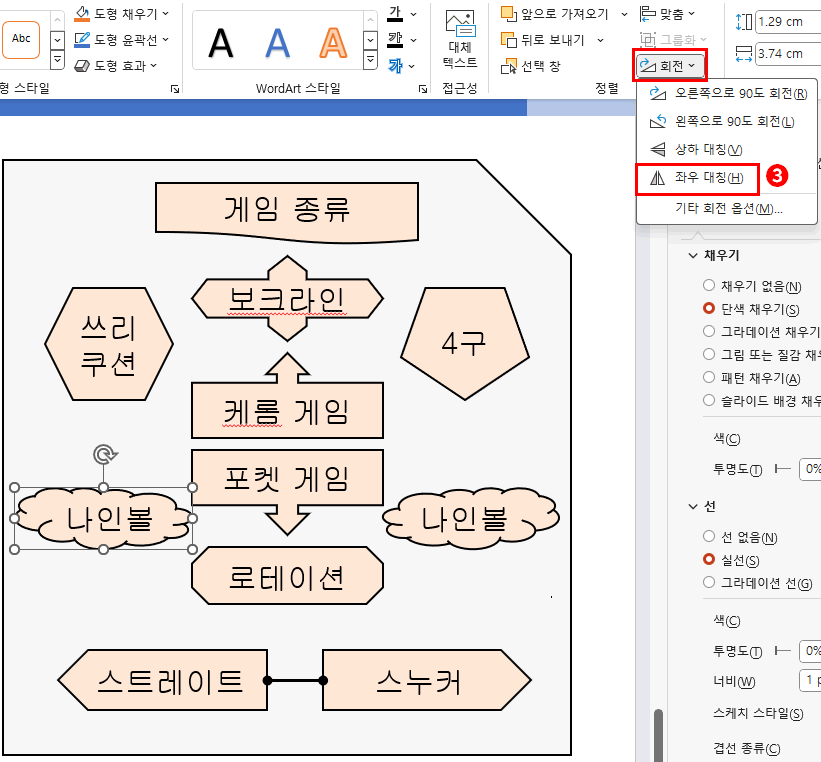Open the Shape Outline (도형 윤곽선) option
Viewport: 821px width, 762px height.
click(121, 40)
